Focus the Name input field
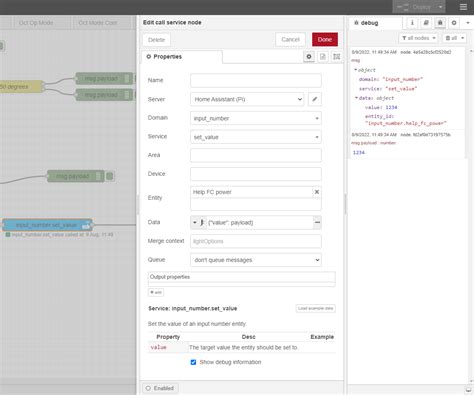474x395 pixels. coord(256,80)
